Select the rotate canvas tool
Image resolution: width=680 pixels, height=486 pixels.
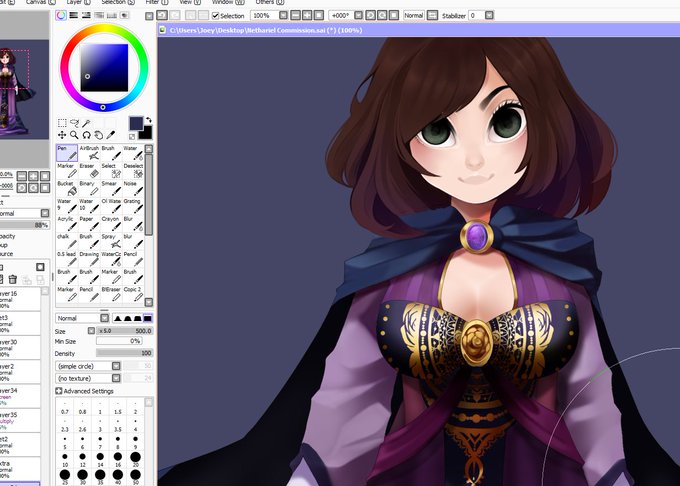point(86,135)
